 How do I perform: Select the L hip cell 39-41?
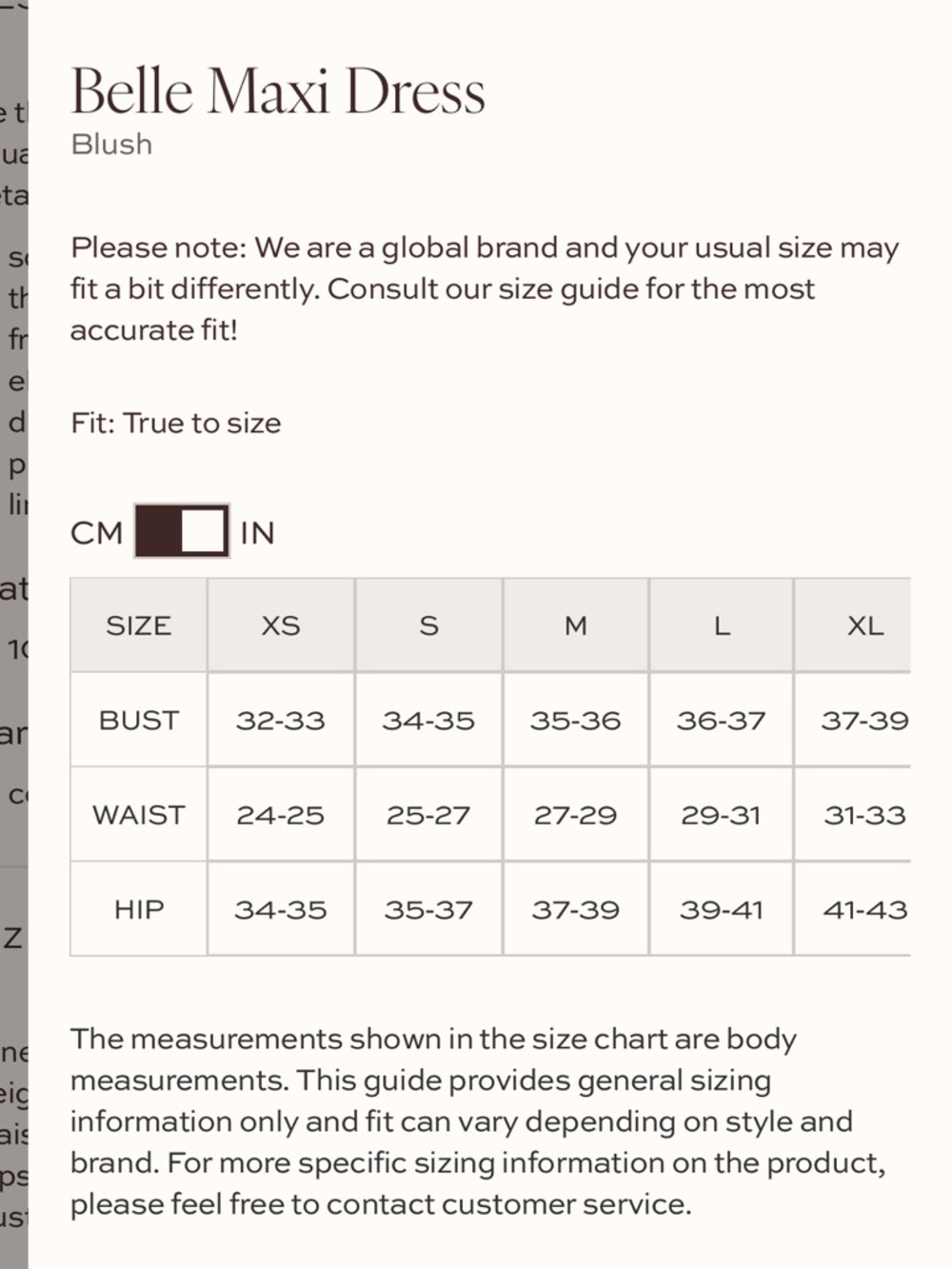pos(722,909)
